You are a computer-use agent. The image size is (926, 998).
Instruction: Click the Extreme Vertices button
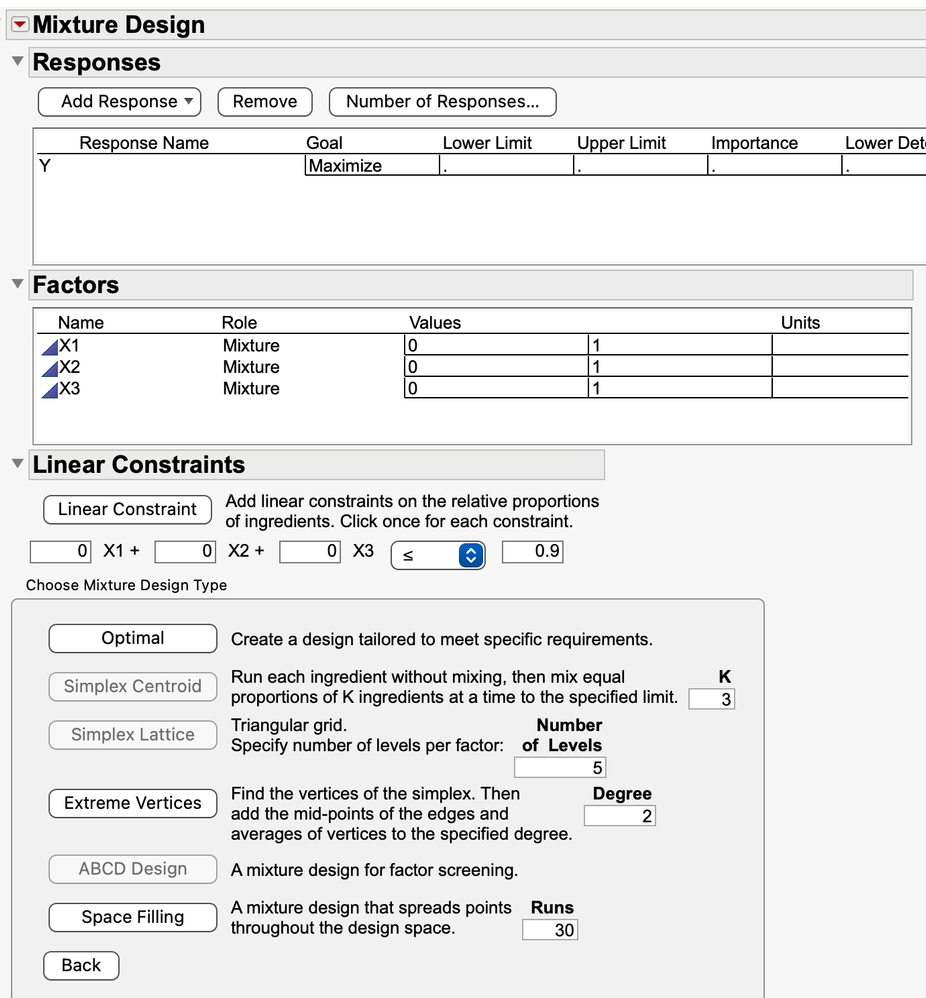(x=132, y=803)
